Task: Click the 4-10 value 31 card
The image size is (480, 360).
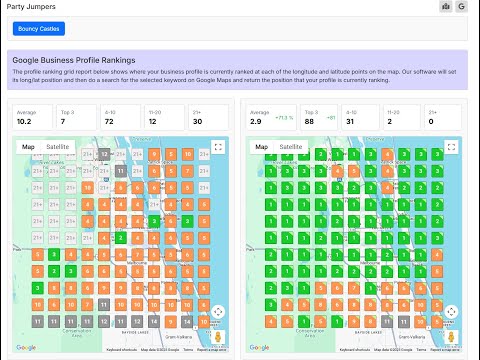Action: coord(360,117)
